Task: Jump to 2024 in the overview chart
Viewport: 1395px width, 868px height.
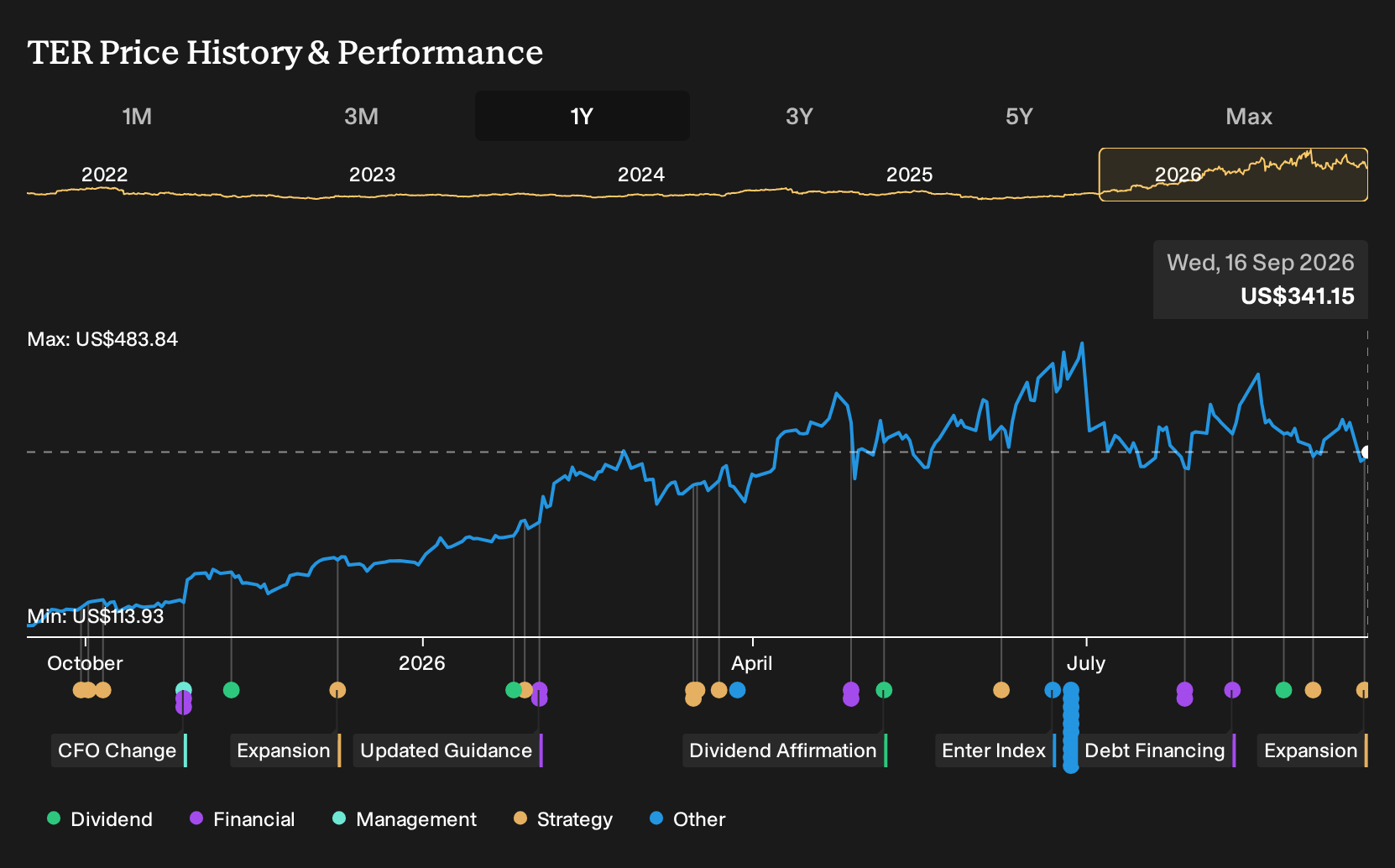Action: [x=640, y=175]
